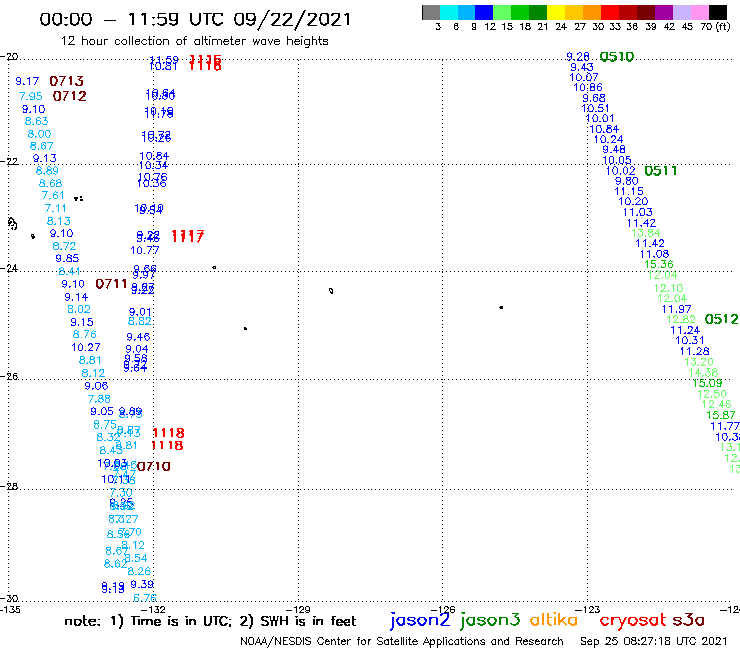
Task: Click the pink swatch near 70 ft
Action: click(699, 13)
